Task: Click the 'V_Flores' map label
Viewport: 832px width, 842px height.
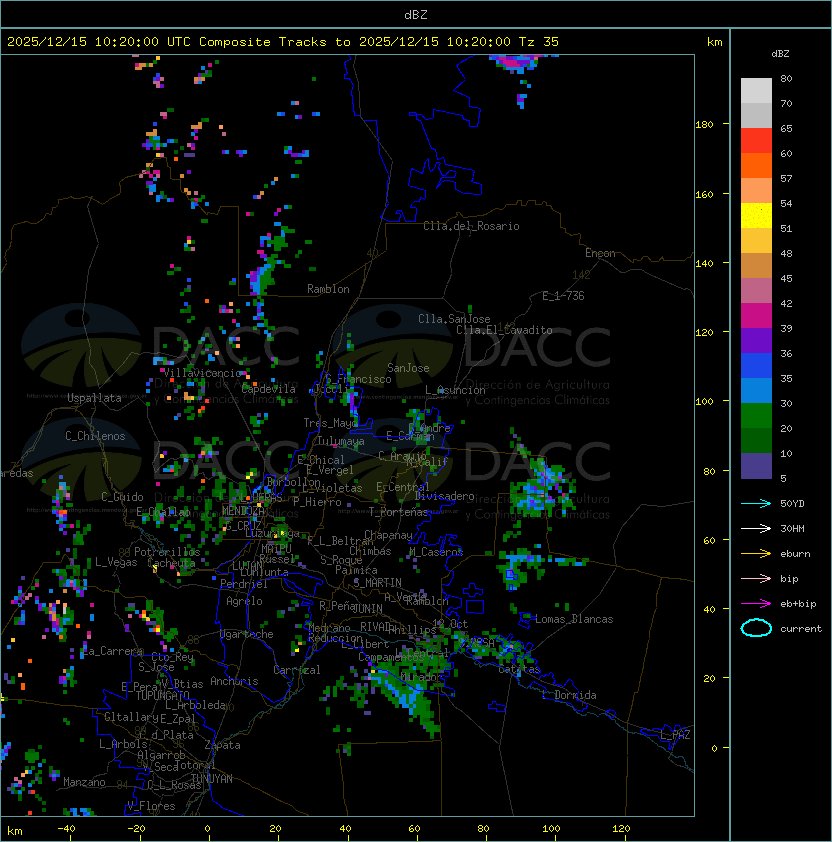Action: click(x=151, y=806)
